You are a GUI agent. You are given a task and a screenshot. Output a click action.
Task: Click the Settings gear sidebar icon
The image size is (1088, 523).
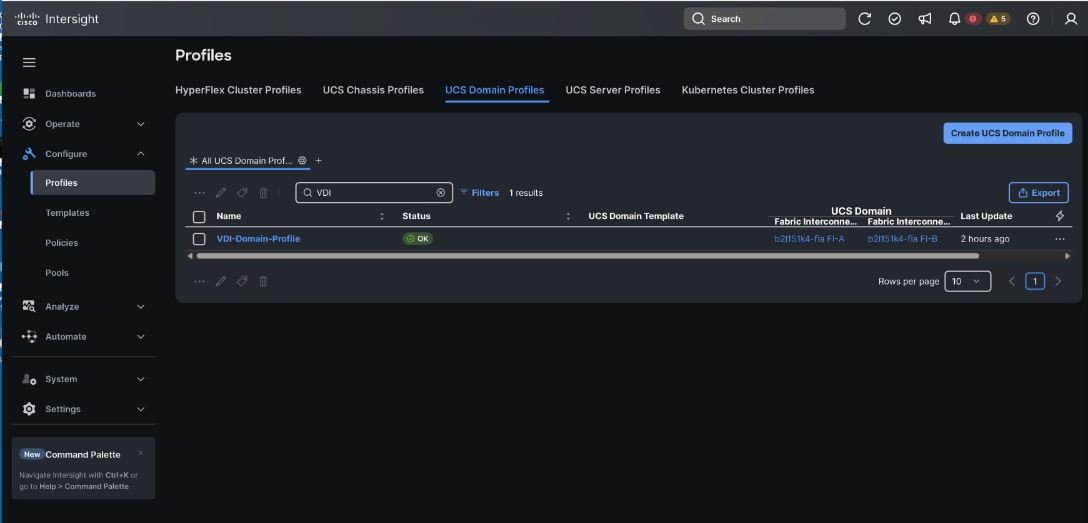coord(29,409)
